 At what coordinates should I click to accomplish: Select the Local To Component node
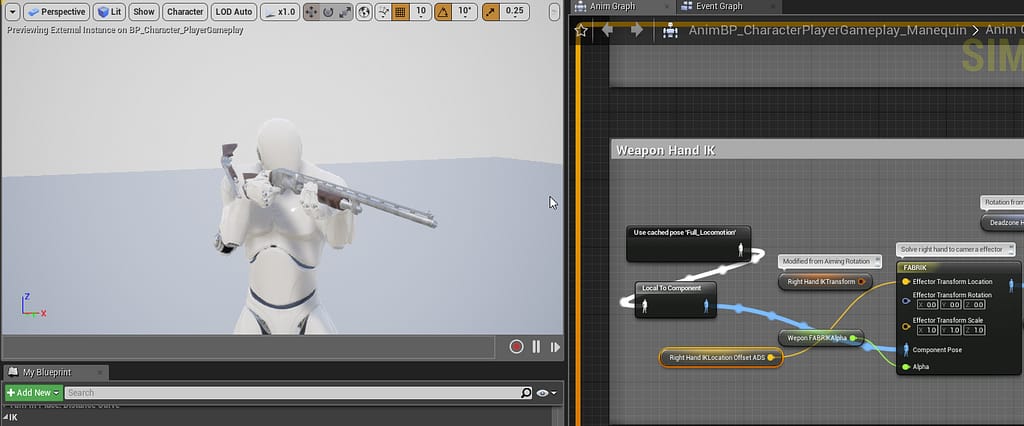(x=675, y=300)
